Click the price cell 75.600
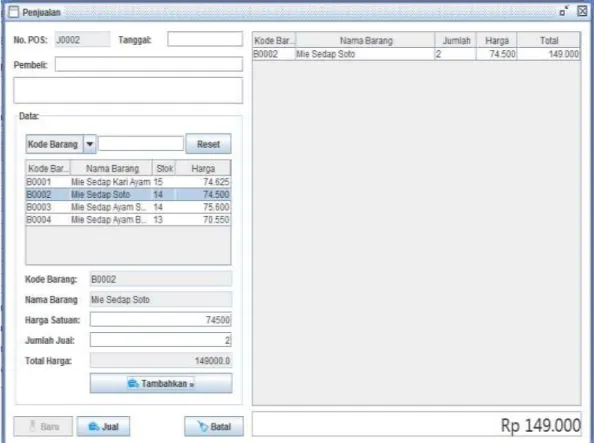Viewport: 594px width, 443px height. [x=203, y=207]
